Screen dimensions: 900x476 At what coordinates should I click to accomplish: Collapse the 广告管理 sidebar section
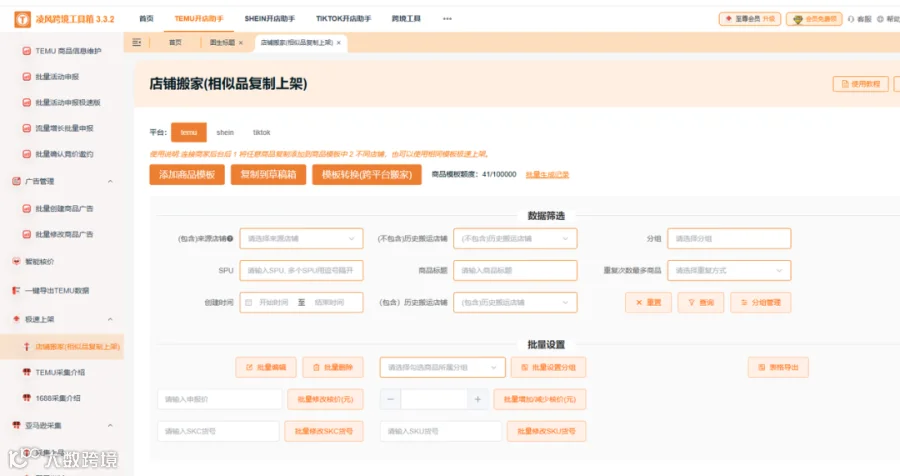click(110, 181)
